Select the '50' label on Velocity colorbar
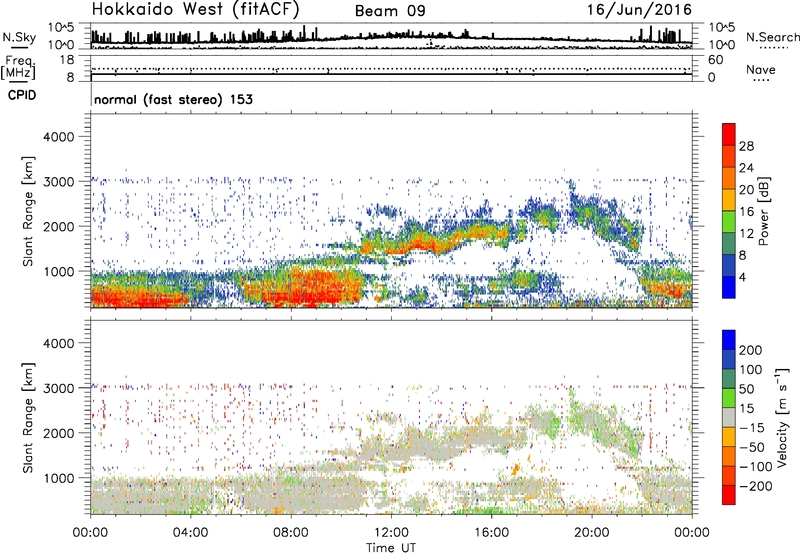The height and width of the screenshot is (554, 800). pyautogui.click(x=746, y=389)
